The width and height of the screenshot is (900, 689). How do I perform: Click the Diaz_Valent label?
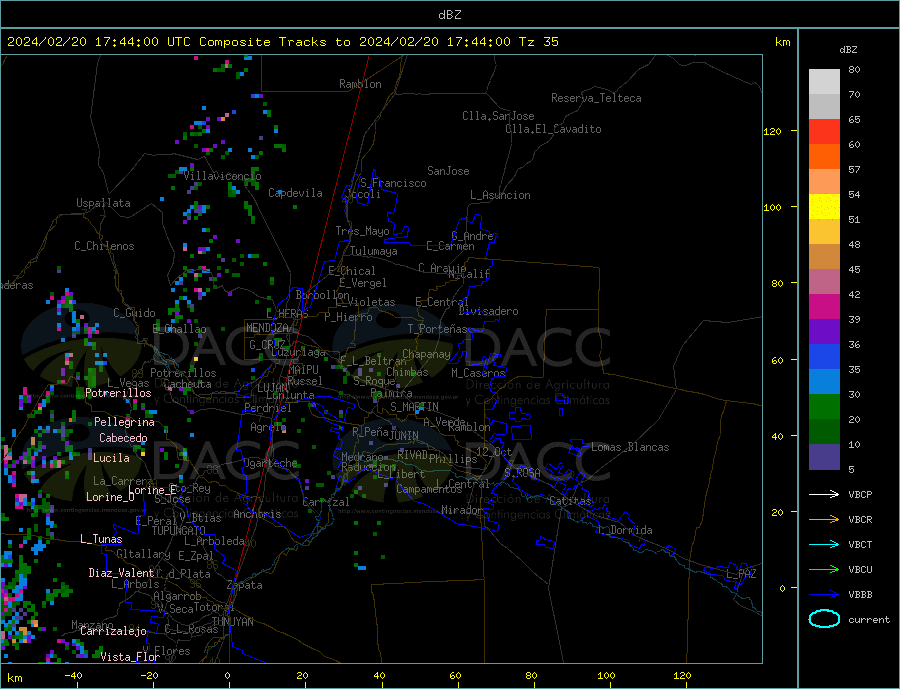pos(121,573)
